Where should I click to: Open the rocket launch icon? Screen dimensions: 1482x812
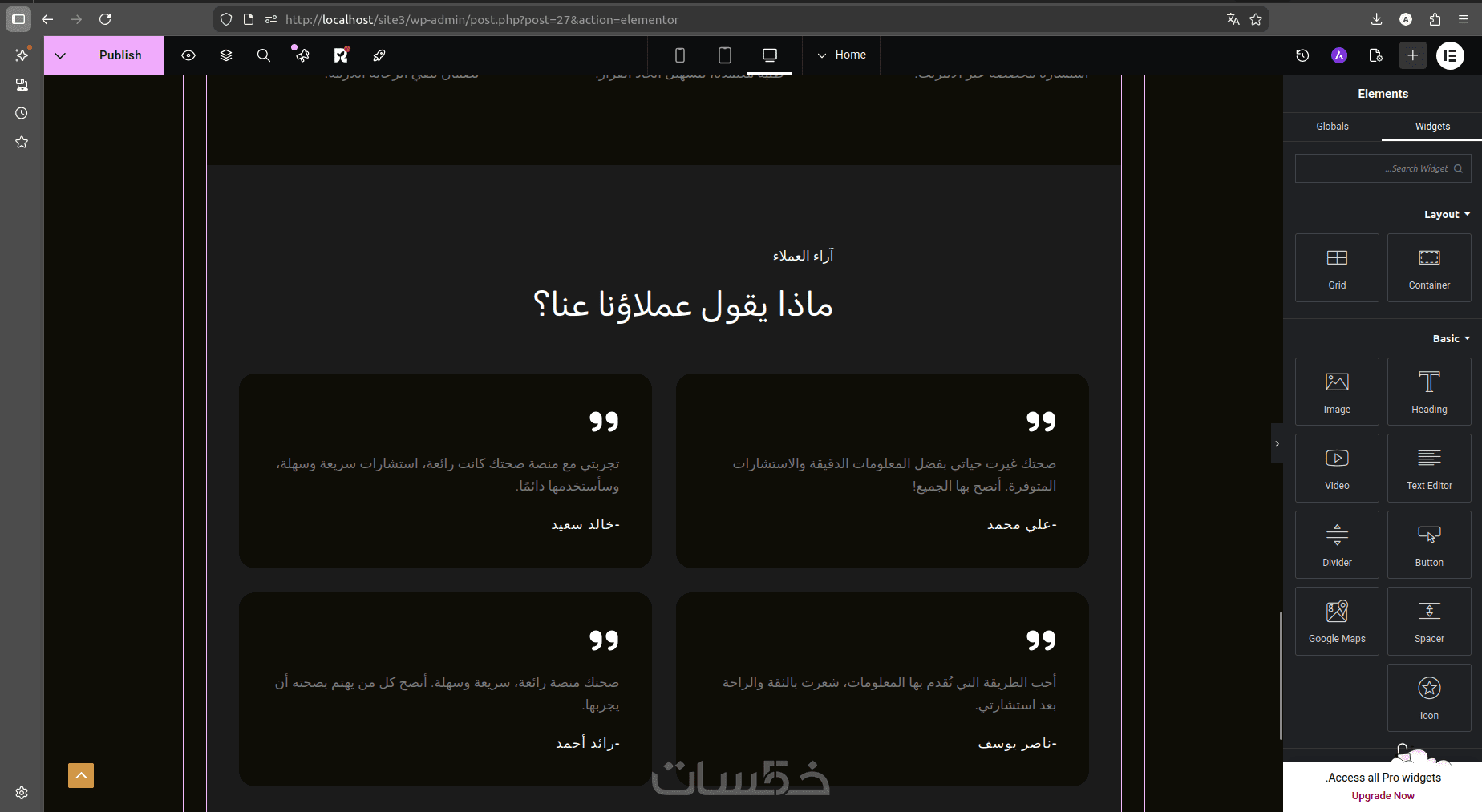[379, 55]
